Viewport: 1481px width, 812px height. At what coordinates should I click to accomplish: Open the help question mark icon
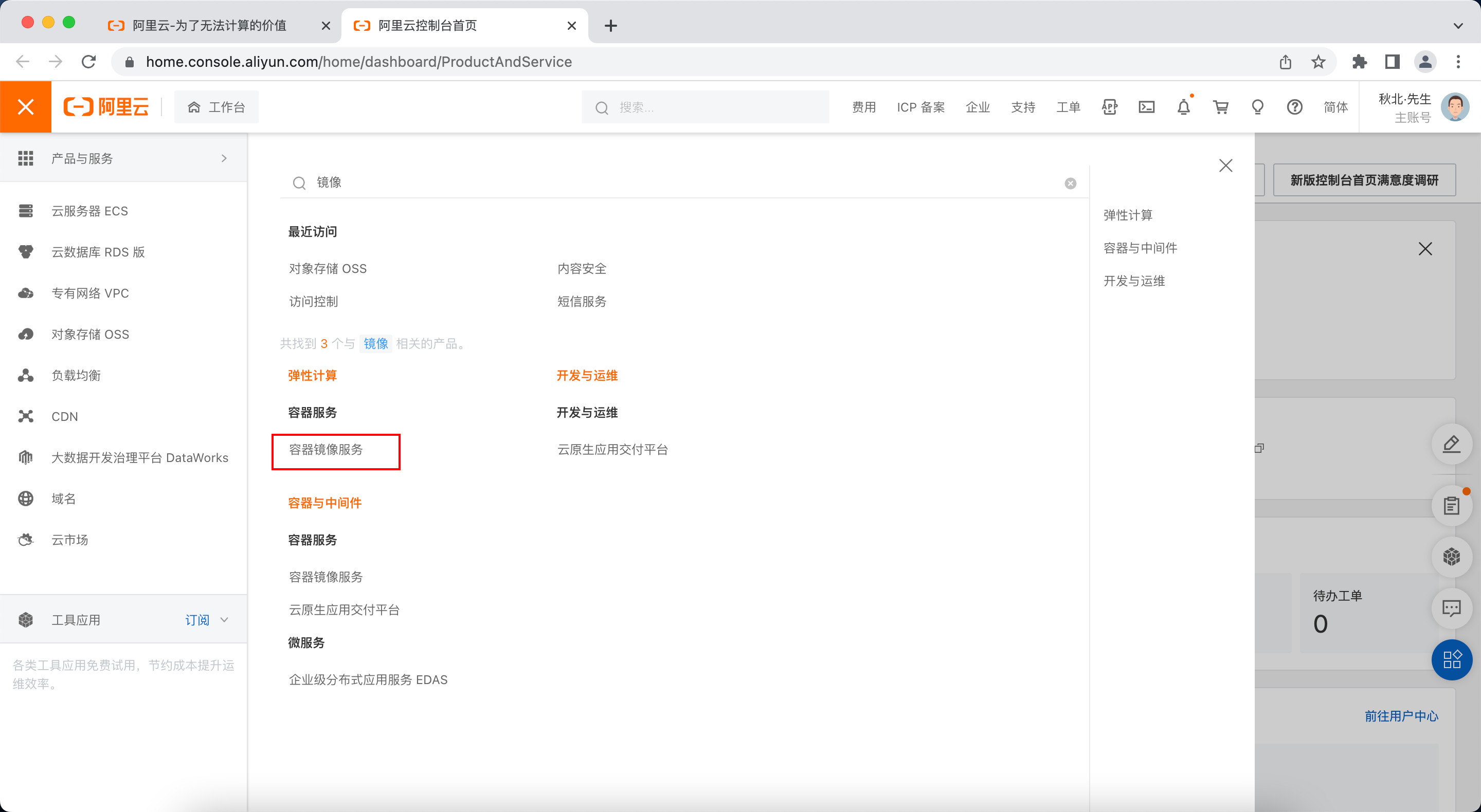1295,107
